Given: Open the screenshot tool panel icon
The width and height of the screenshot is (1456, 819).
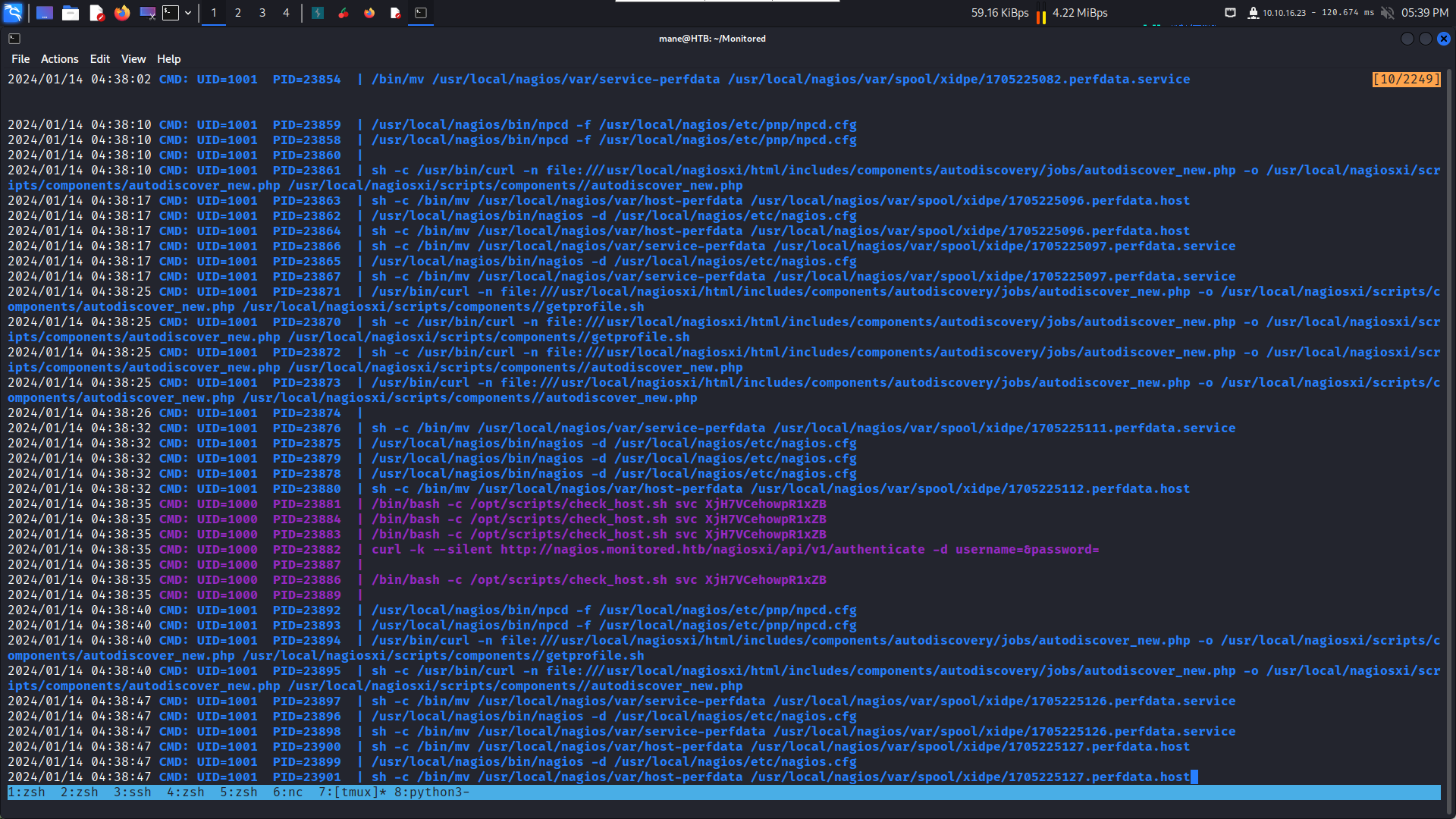Looking at the screenshot, I should coord(148,13).
